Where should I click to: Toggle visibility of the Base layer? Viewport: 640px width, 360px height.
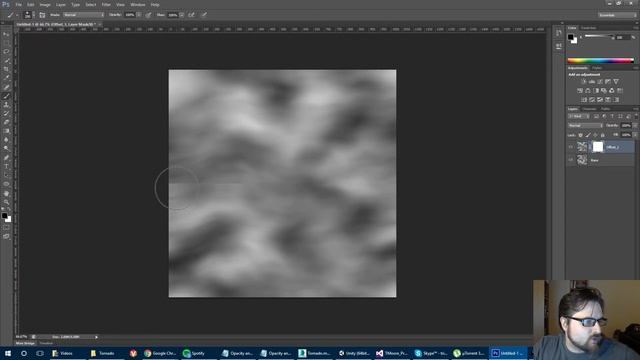pos(571,160)
